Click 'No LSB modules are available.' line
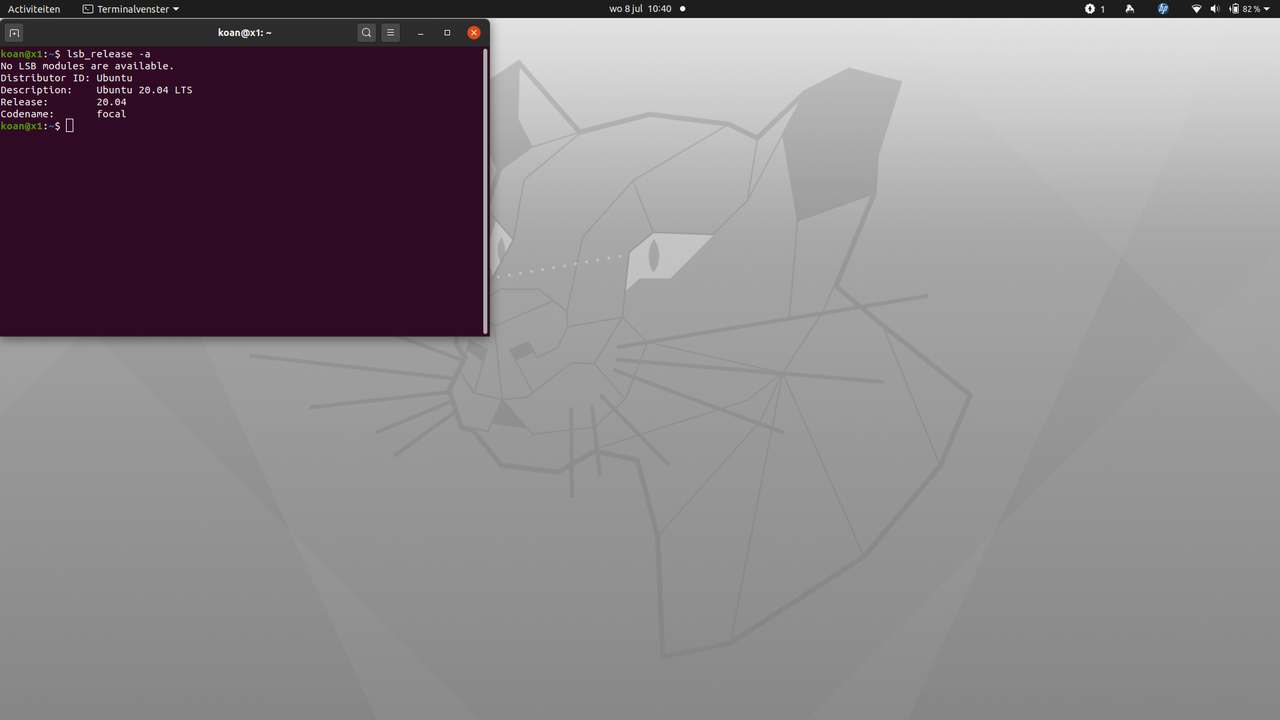Screen dimensions: 1280x720 [x=87, y=66]
